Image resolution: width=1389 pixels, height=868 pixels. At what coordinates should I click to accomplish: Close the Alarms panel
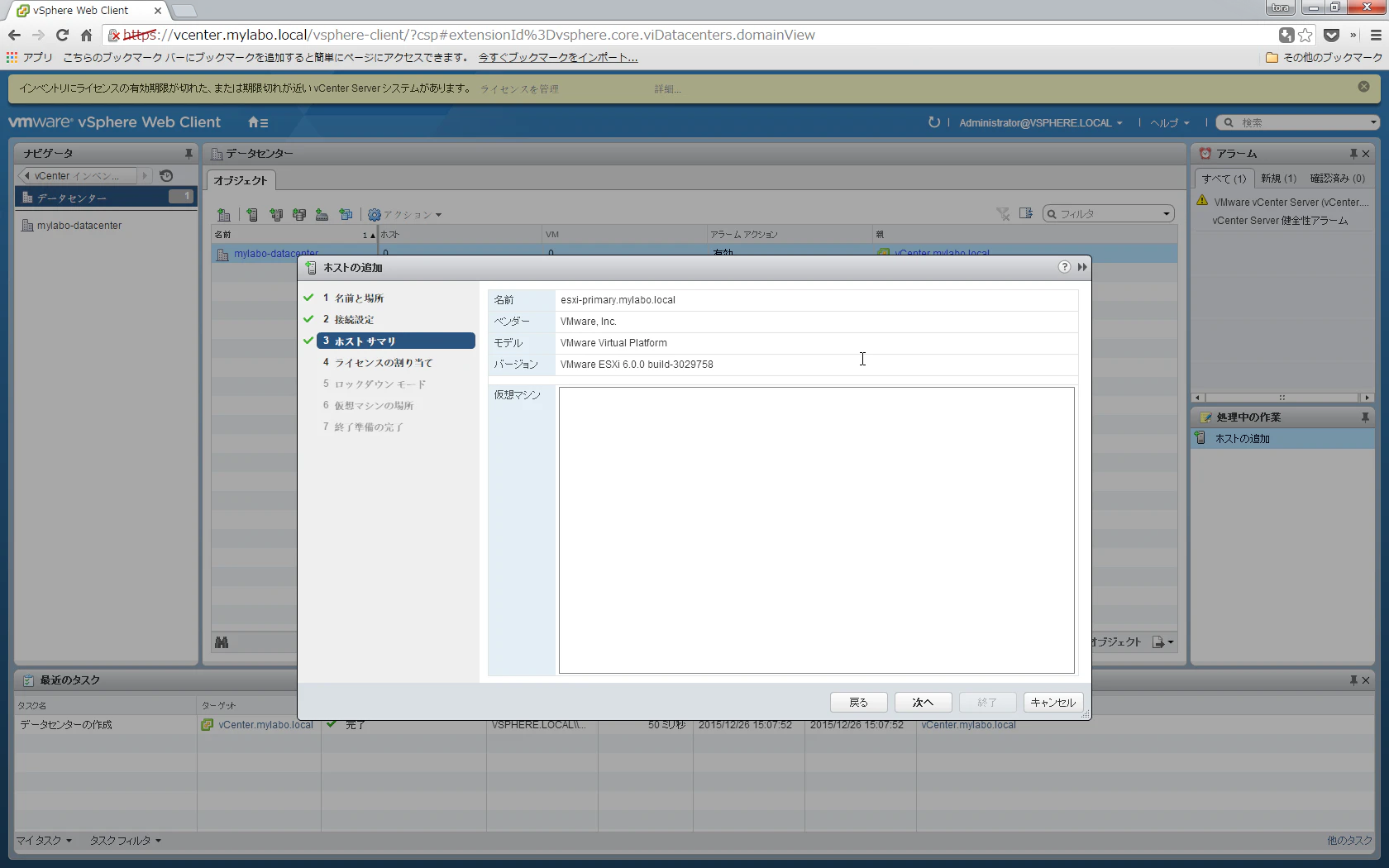[x=1366, y=154]
